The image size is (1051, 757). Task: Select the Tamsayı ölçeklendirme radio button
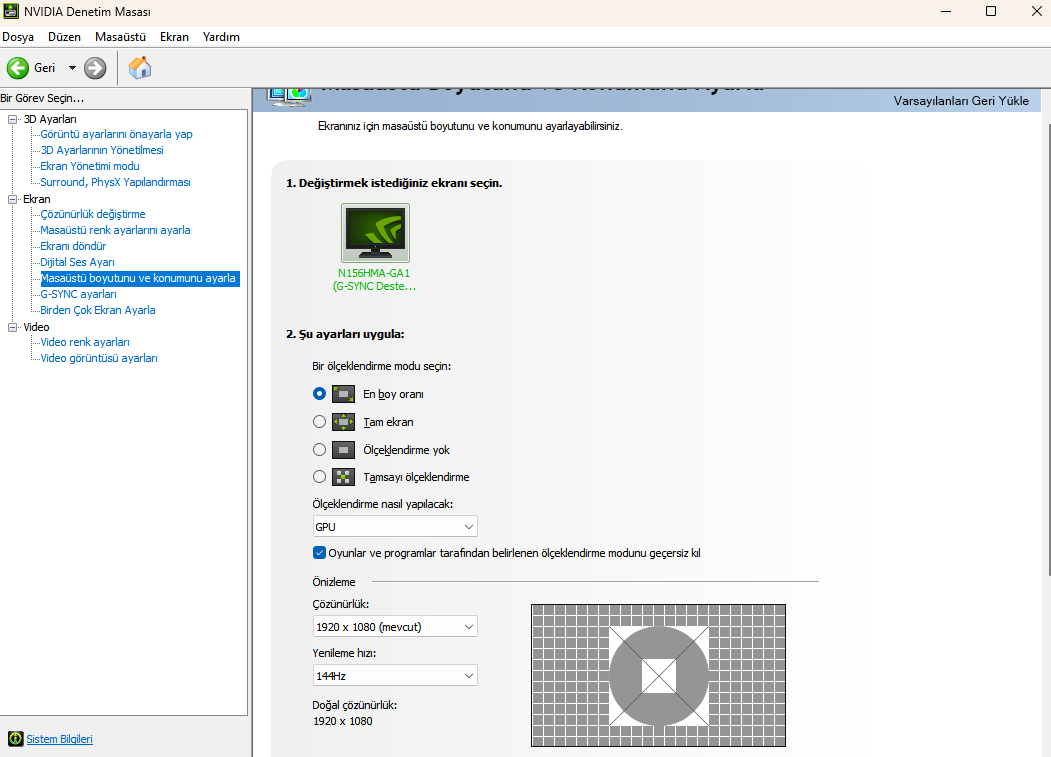(320, 477)
